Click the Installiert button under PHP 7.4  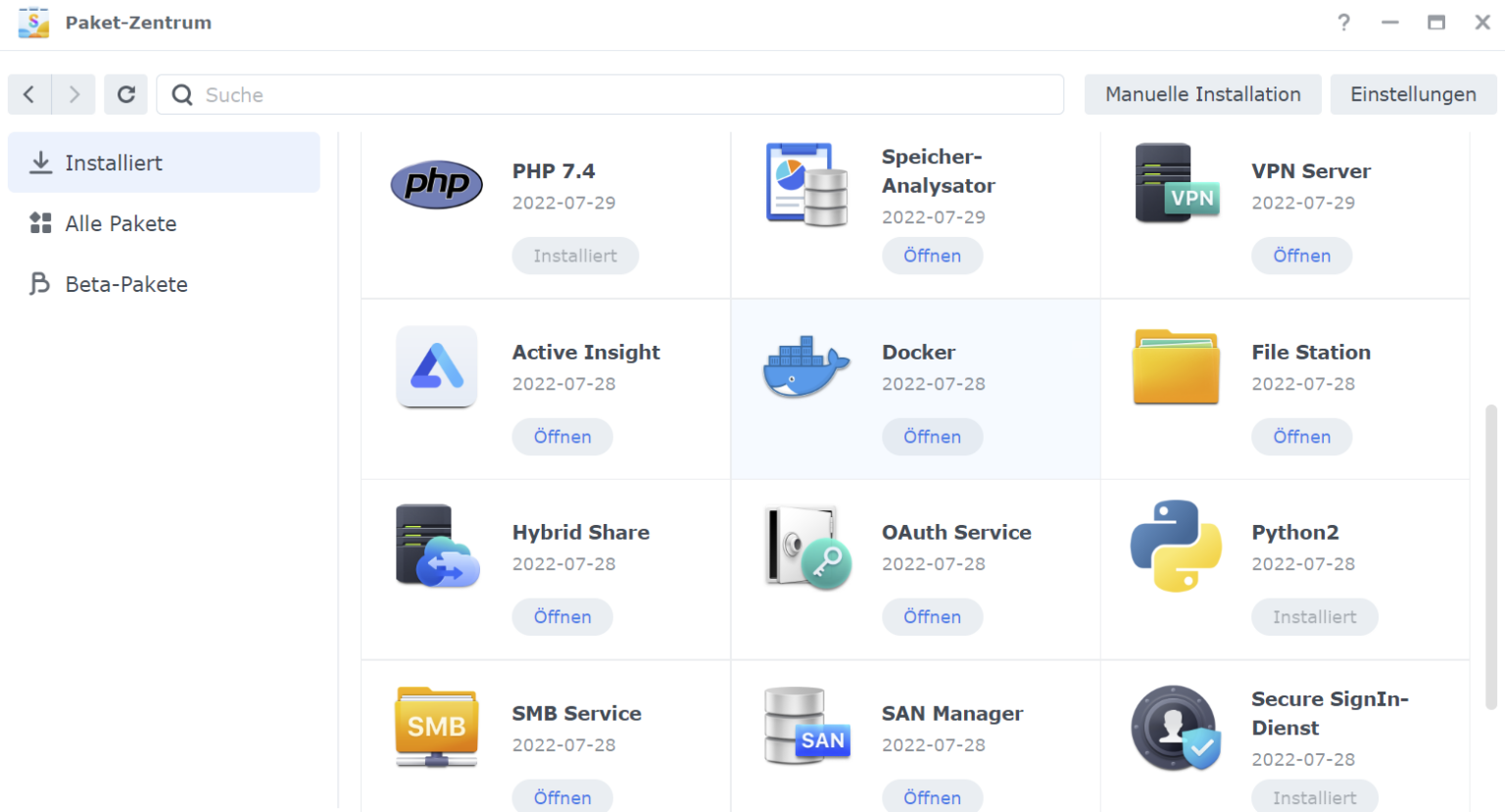point(575,256)
